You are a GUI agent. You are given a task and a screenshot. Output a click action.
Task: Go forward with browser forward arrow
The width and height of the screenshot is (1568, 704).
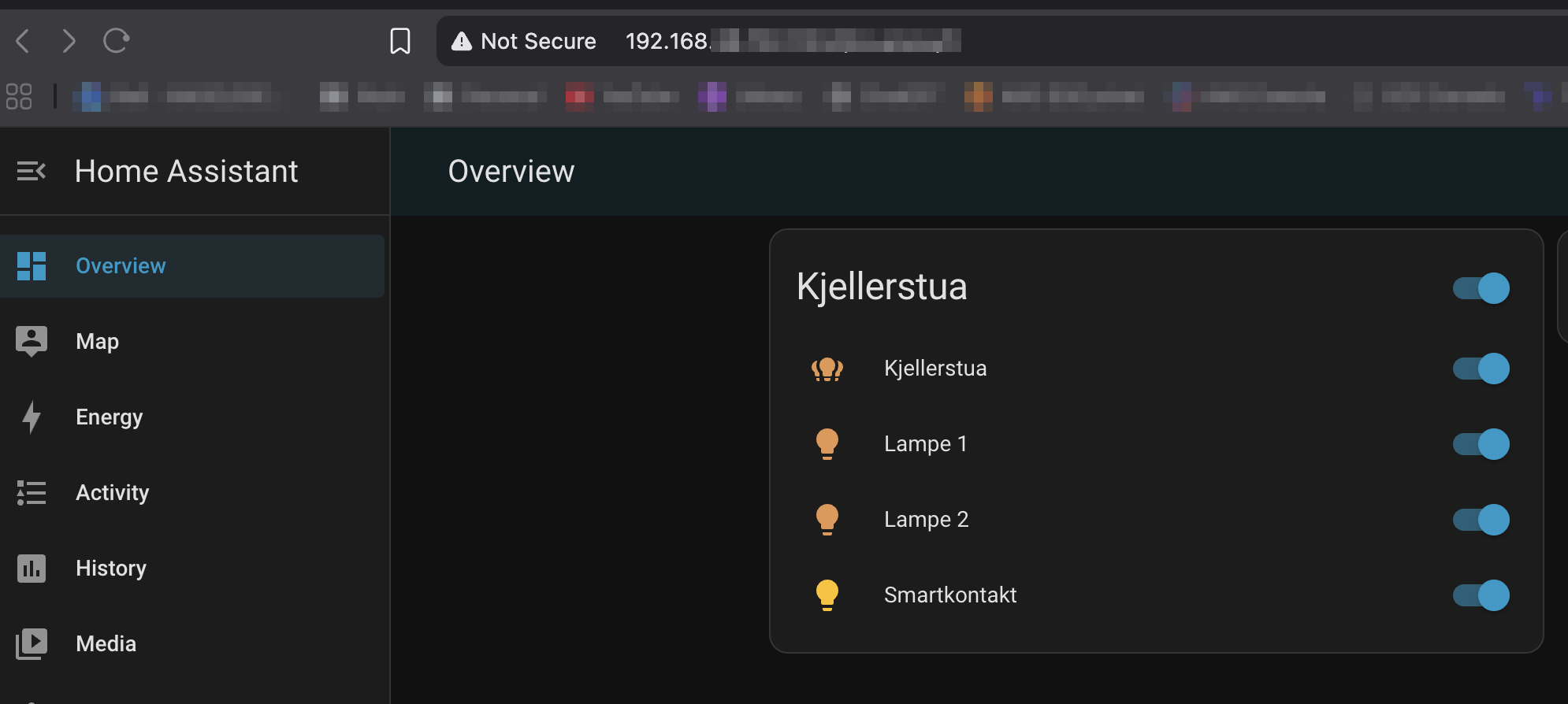(x=69, y=40)
